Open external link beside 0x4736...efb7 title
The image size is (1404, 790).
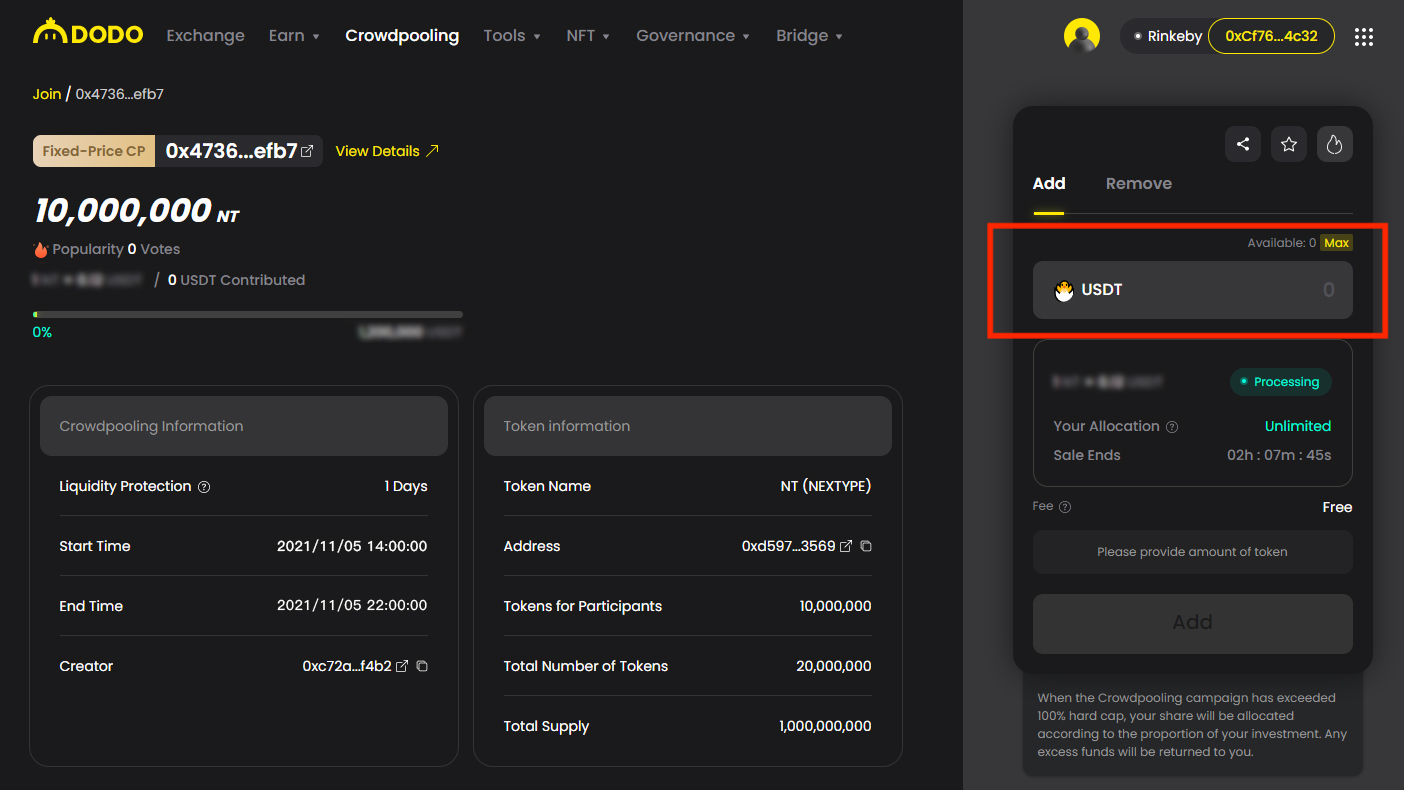pos(308,151)
